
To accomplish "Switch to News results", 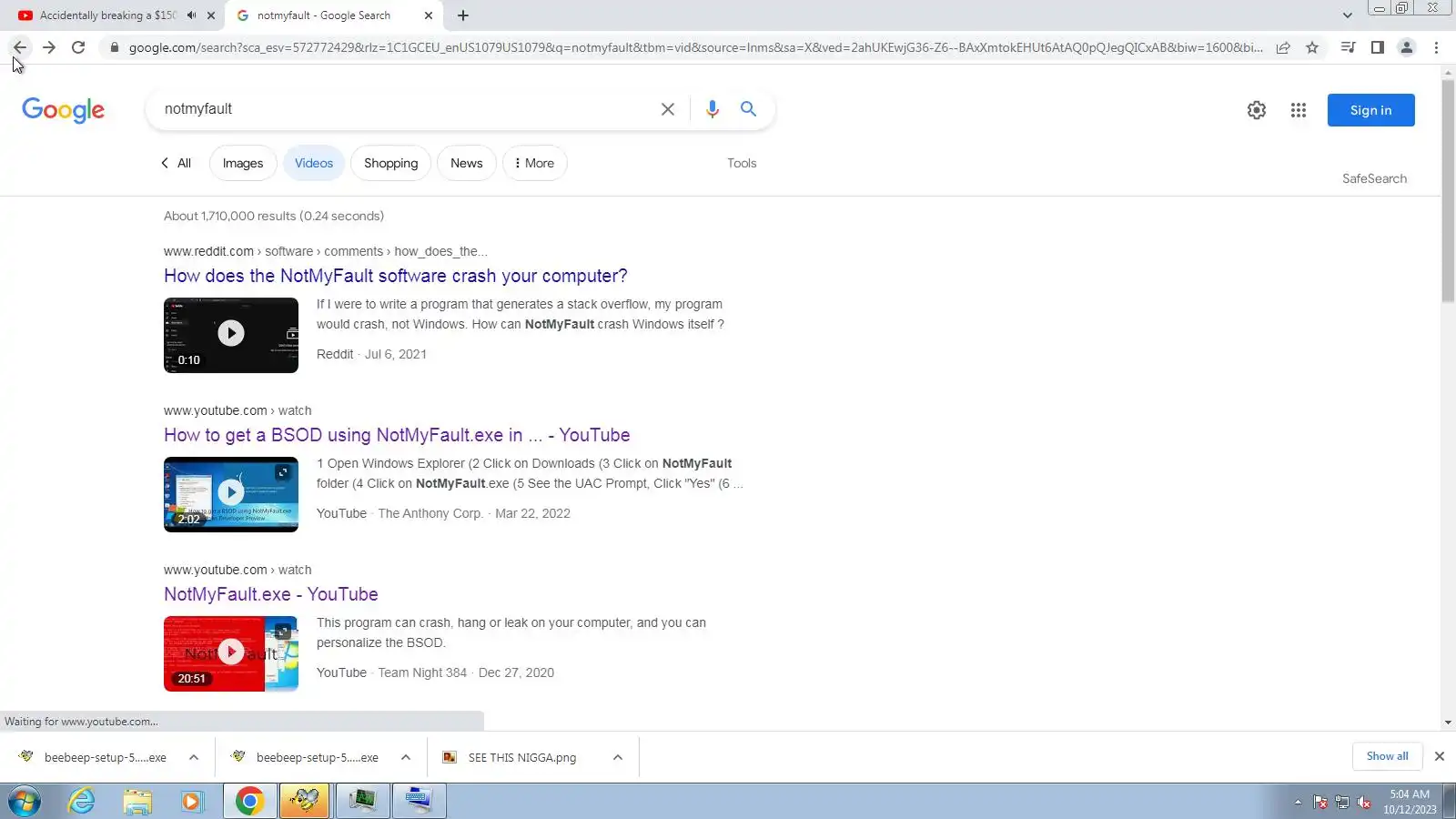I will [467, 163].
